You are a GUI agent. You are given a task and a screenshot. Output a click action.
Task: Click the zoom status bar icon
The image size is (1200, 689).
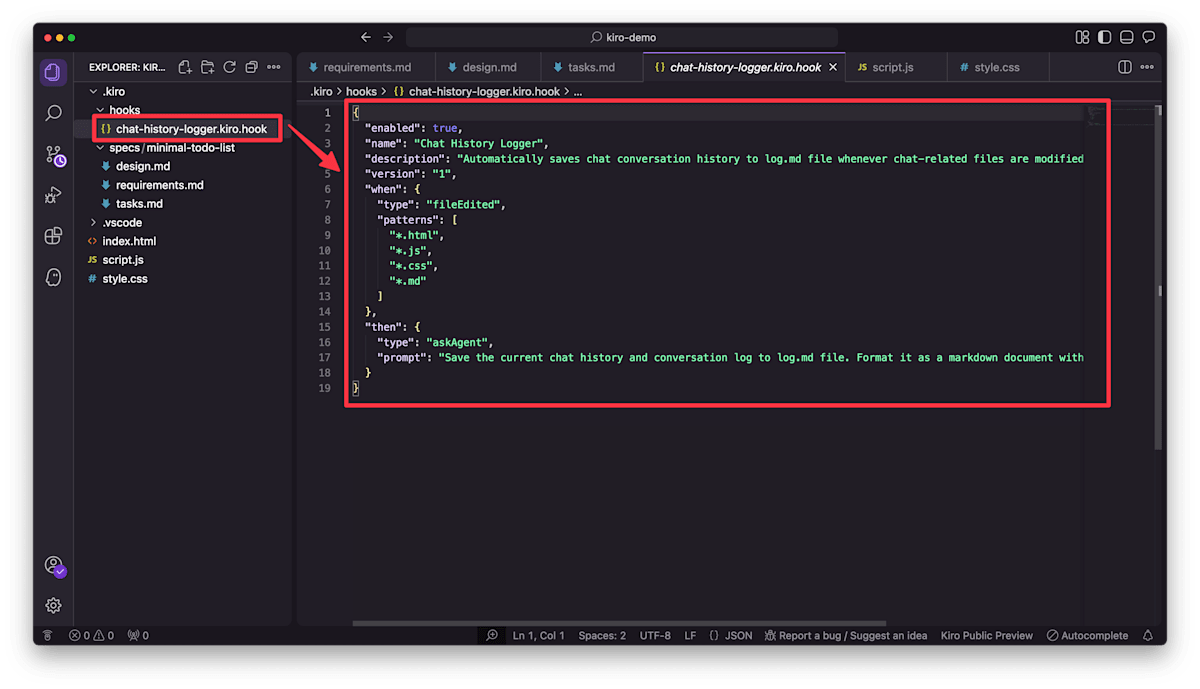point(492,635)
